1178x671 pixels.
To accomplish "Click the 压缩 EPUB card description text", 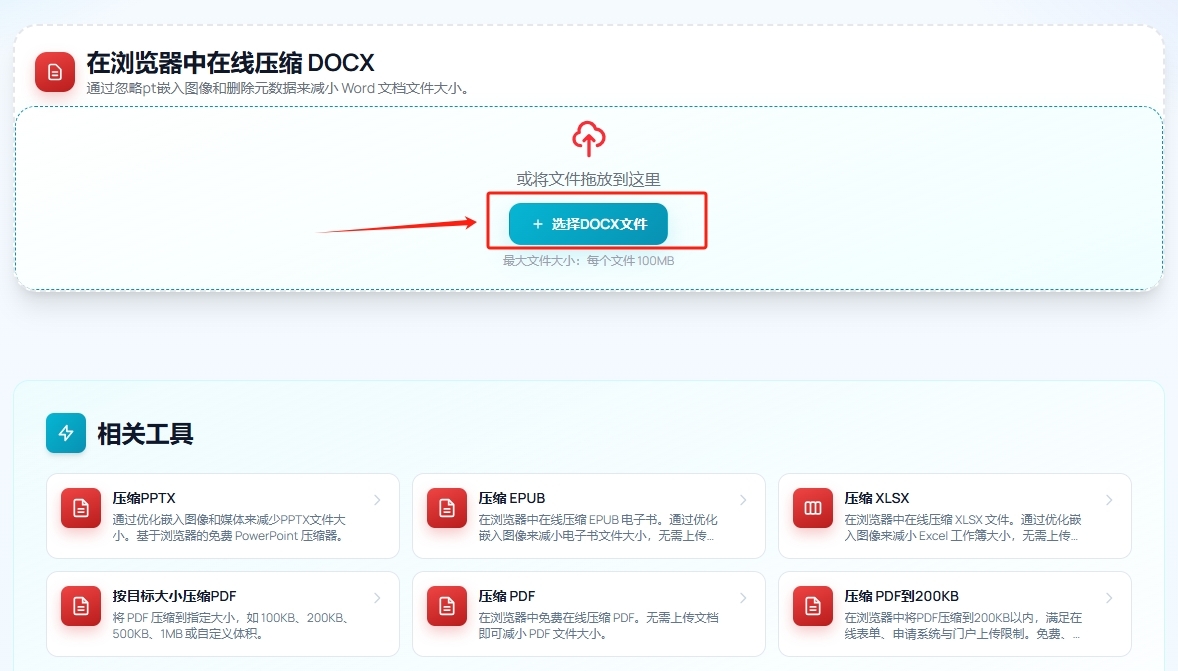I will click(598, 527).
